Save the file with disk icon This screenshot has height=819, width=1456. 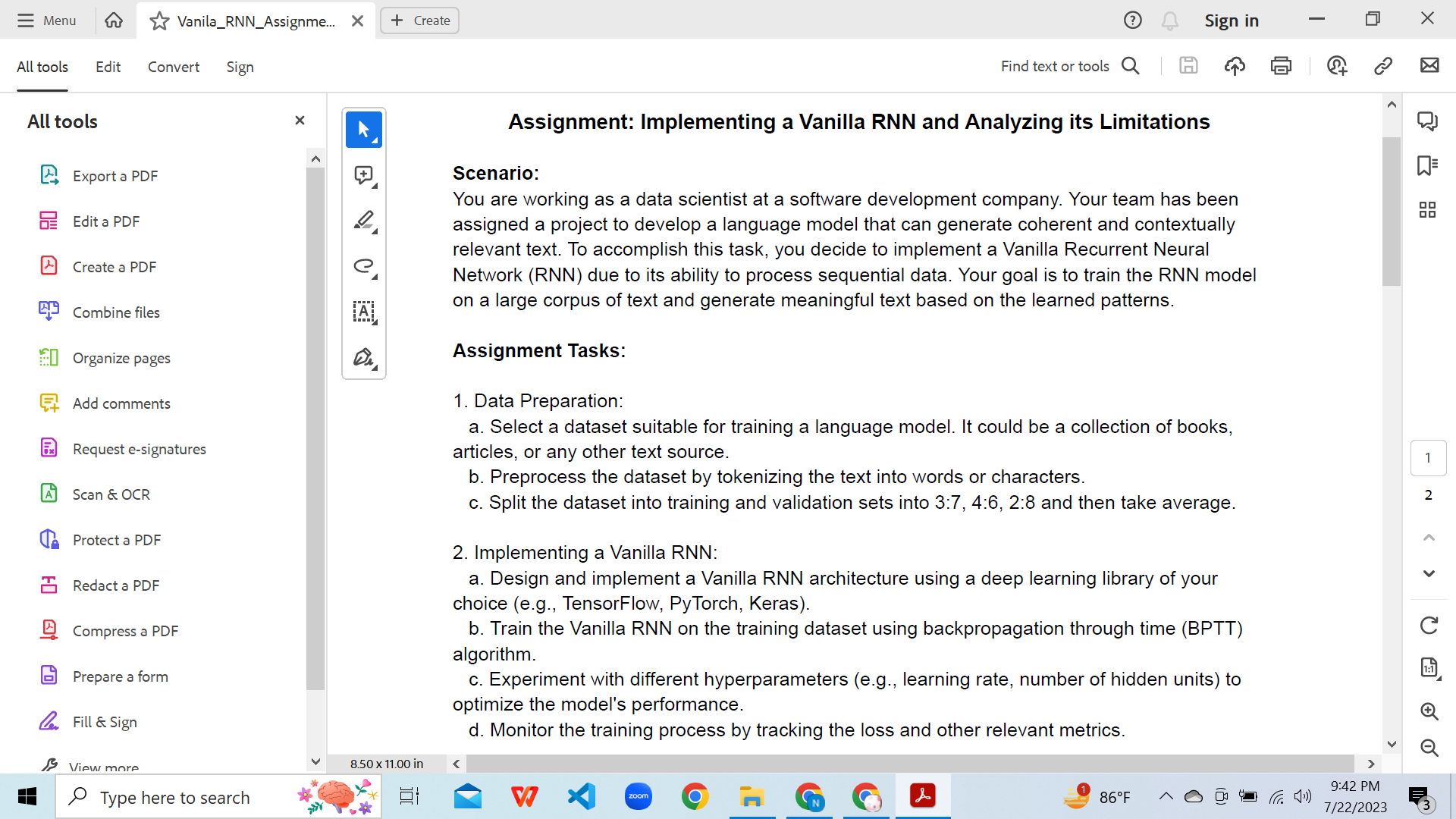click(1188, 66)
